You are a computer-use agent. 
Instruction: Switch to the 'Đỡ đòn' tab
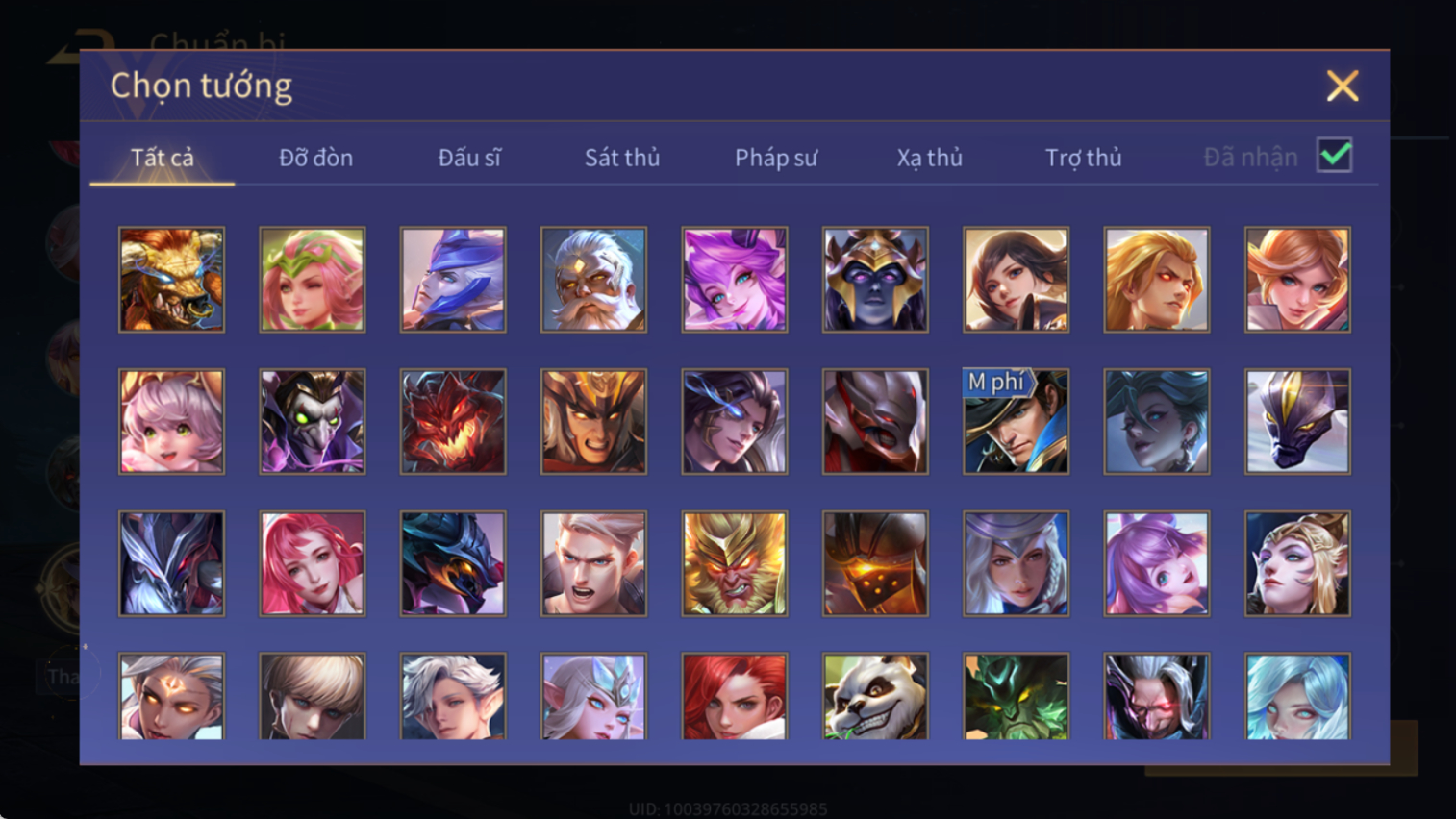(315, 158)
